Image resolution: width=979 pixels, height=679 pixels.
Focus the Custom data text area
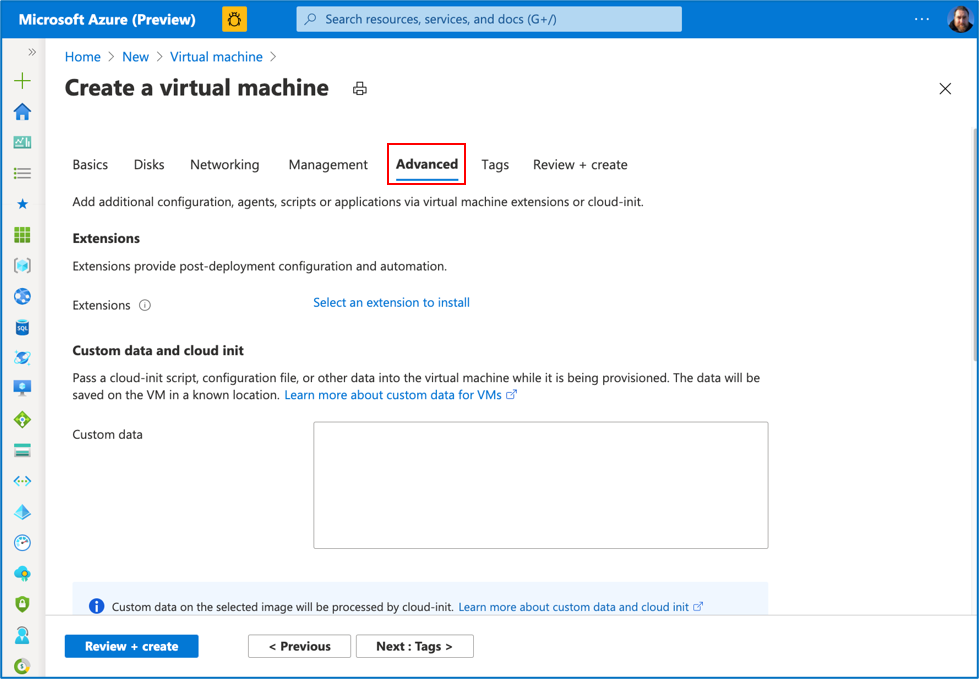point(541,485)
